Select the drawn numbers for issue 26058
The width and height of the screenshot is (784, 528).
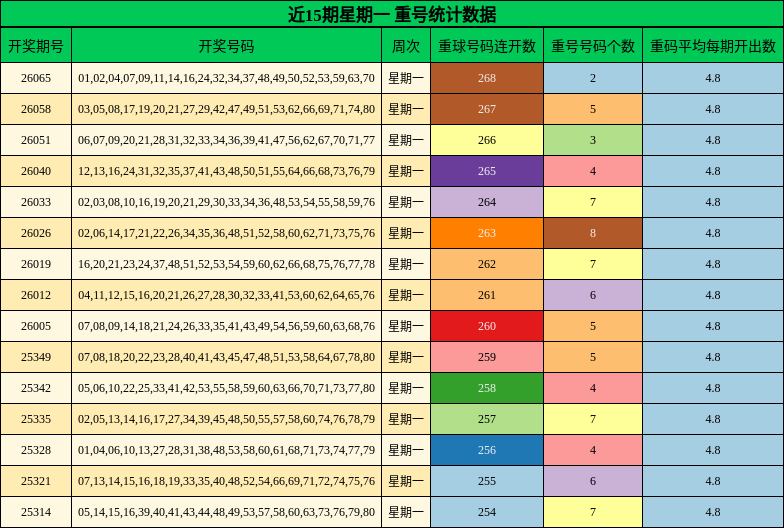pos(226,109)
